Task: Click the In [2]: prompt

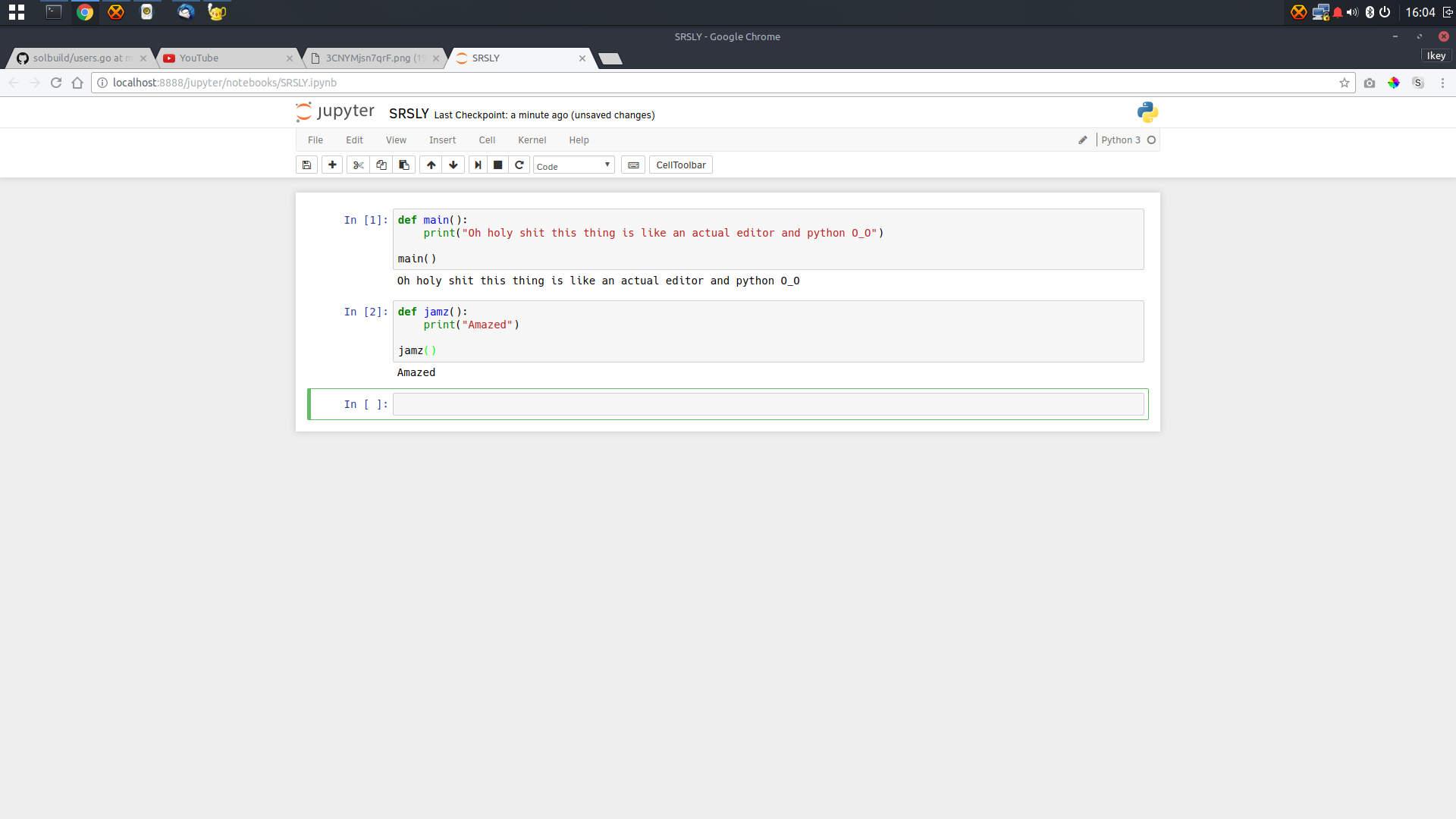Action: click(366, 312)
